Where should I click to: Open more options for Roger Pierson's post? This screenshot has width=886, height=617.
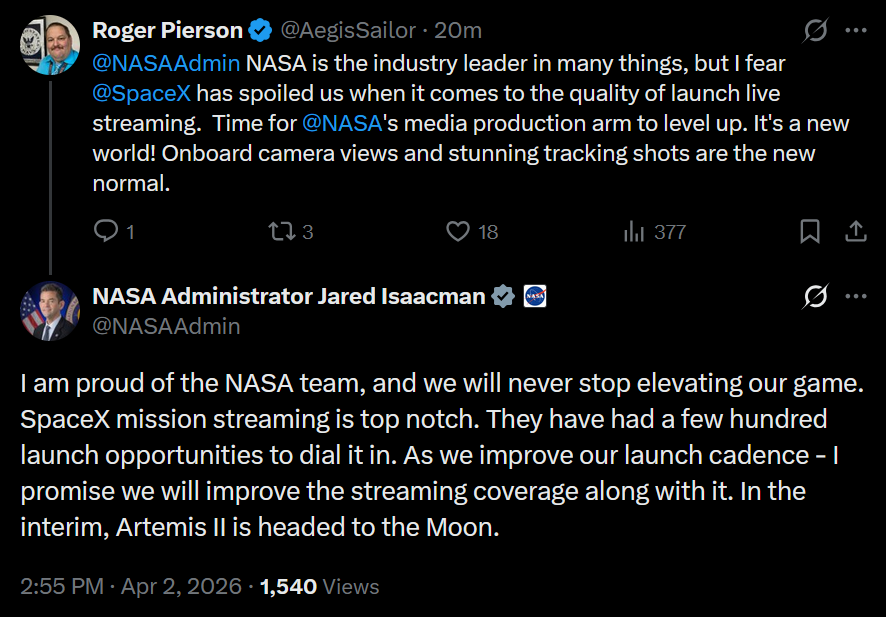tap(856, 31)
